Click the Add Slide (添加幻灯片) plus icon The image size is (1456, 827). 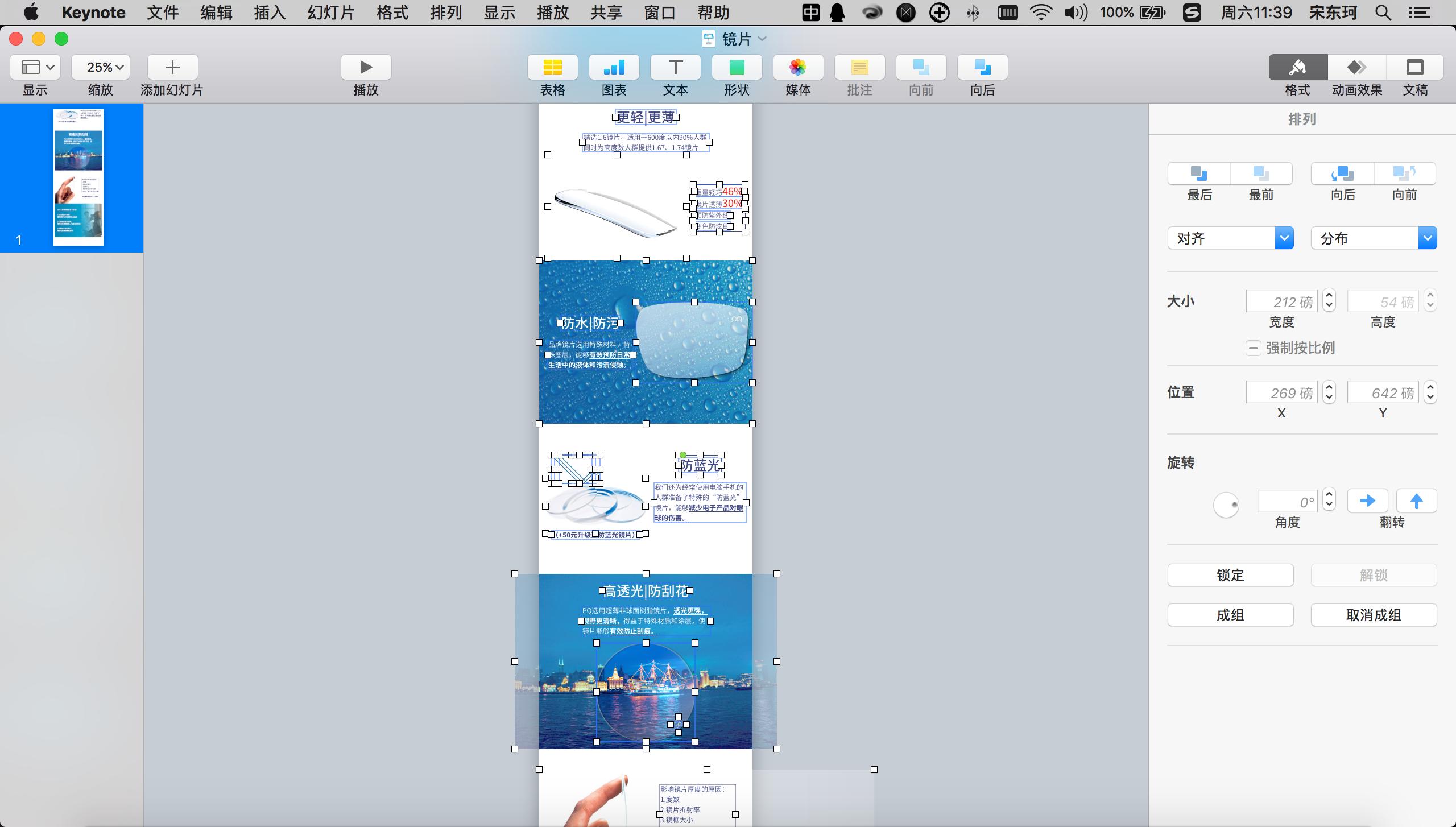click(172, 68)
